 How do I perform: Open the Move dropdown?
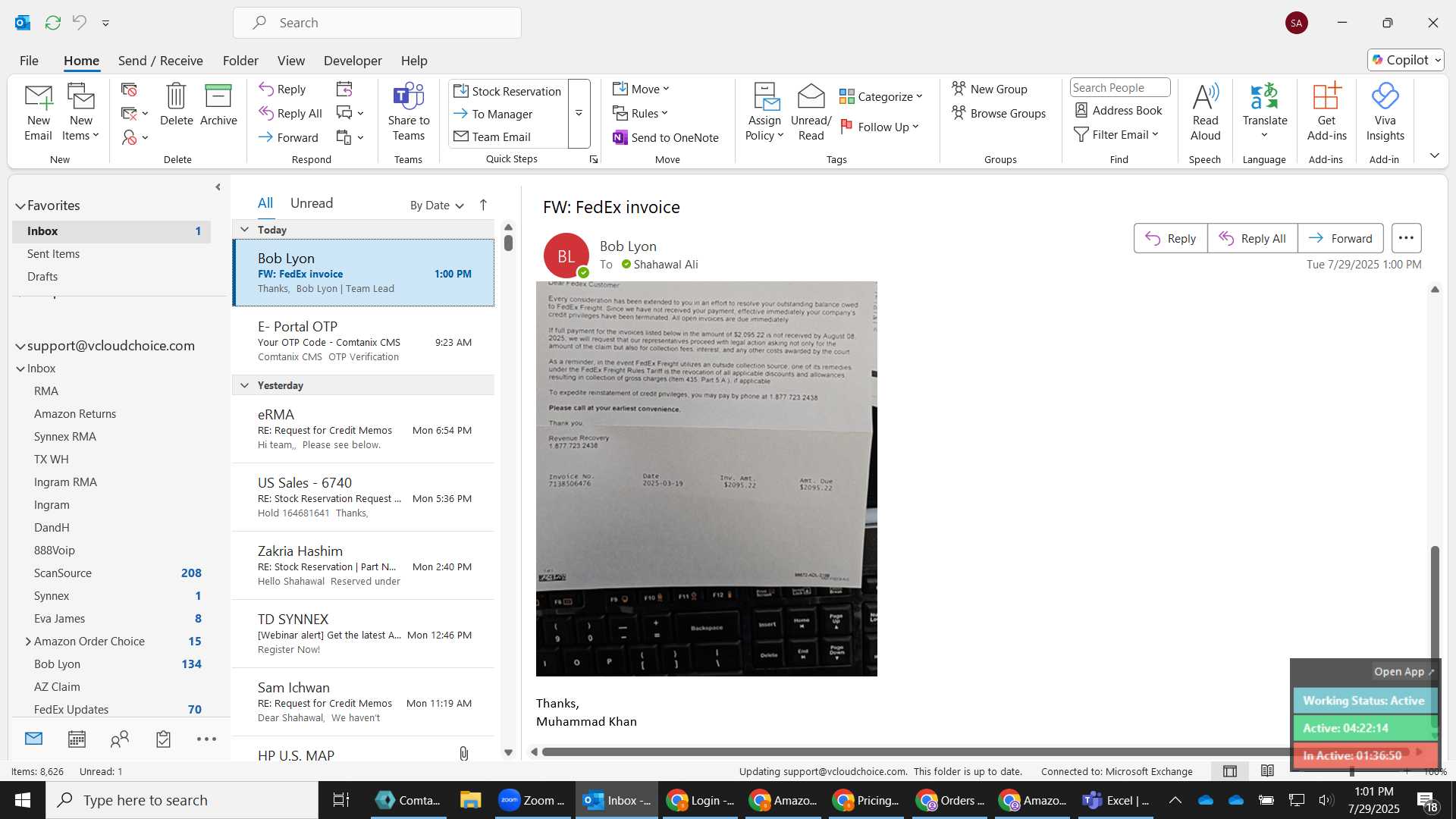(642, 89)
